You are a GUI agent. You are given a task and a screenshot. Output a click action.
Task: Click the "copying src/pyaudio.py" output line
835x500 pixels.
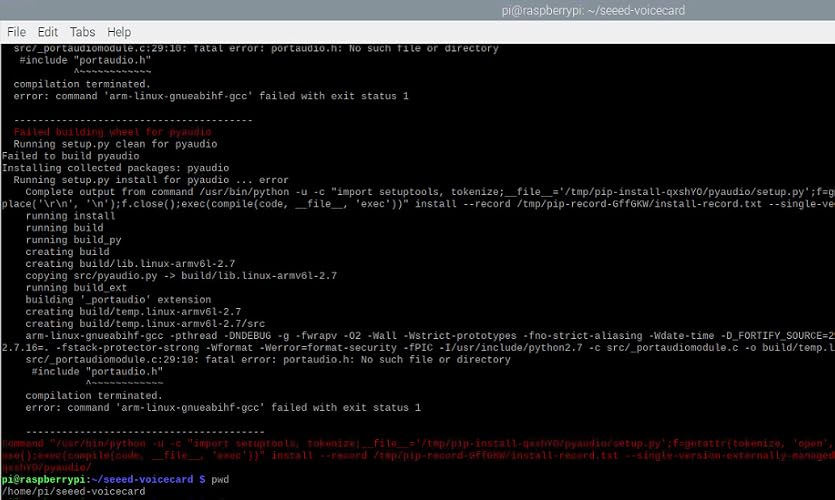pos(181,276)
